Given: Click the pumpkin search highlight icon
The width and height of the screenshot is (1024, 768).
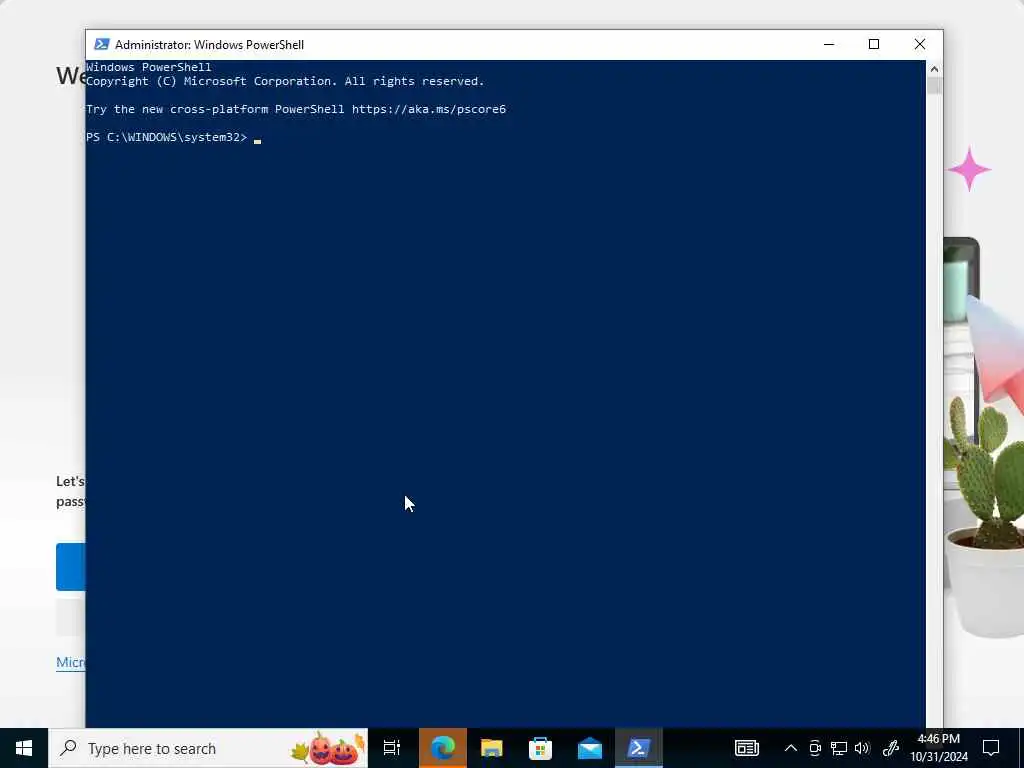Looking at the screenshot, I should (328, 749).
